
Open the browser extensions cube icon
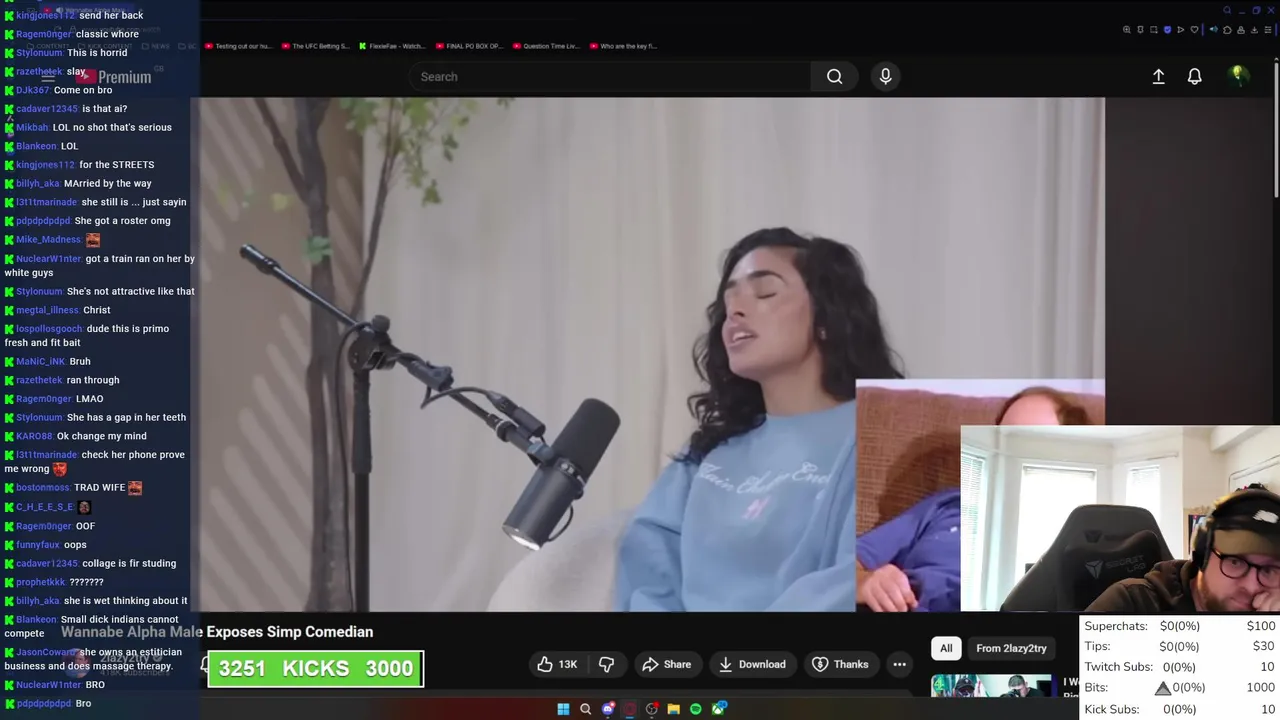1227,30
